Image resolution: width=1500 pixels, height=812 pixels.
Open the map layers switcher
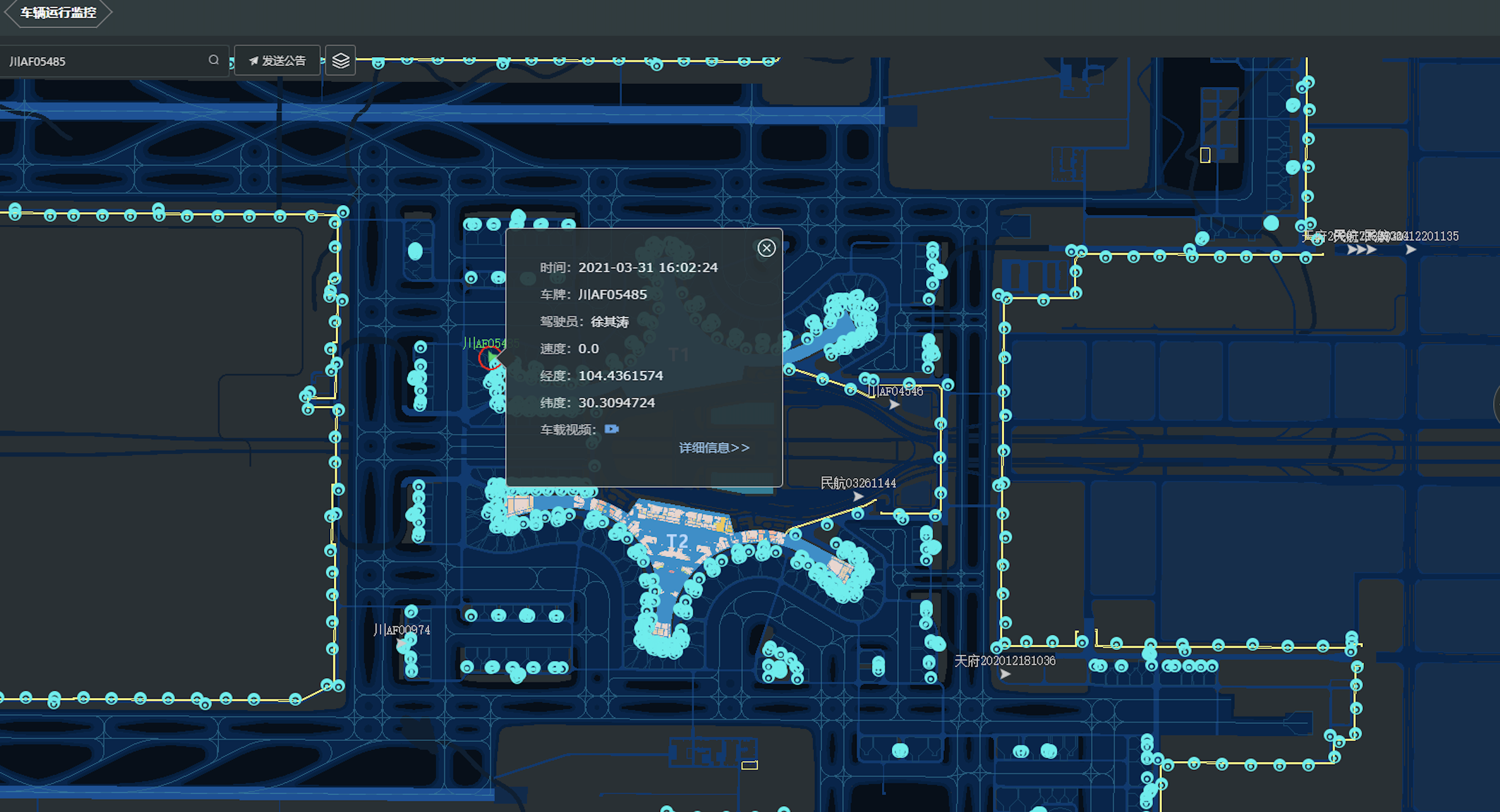click(340, 61)
